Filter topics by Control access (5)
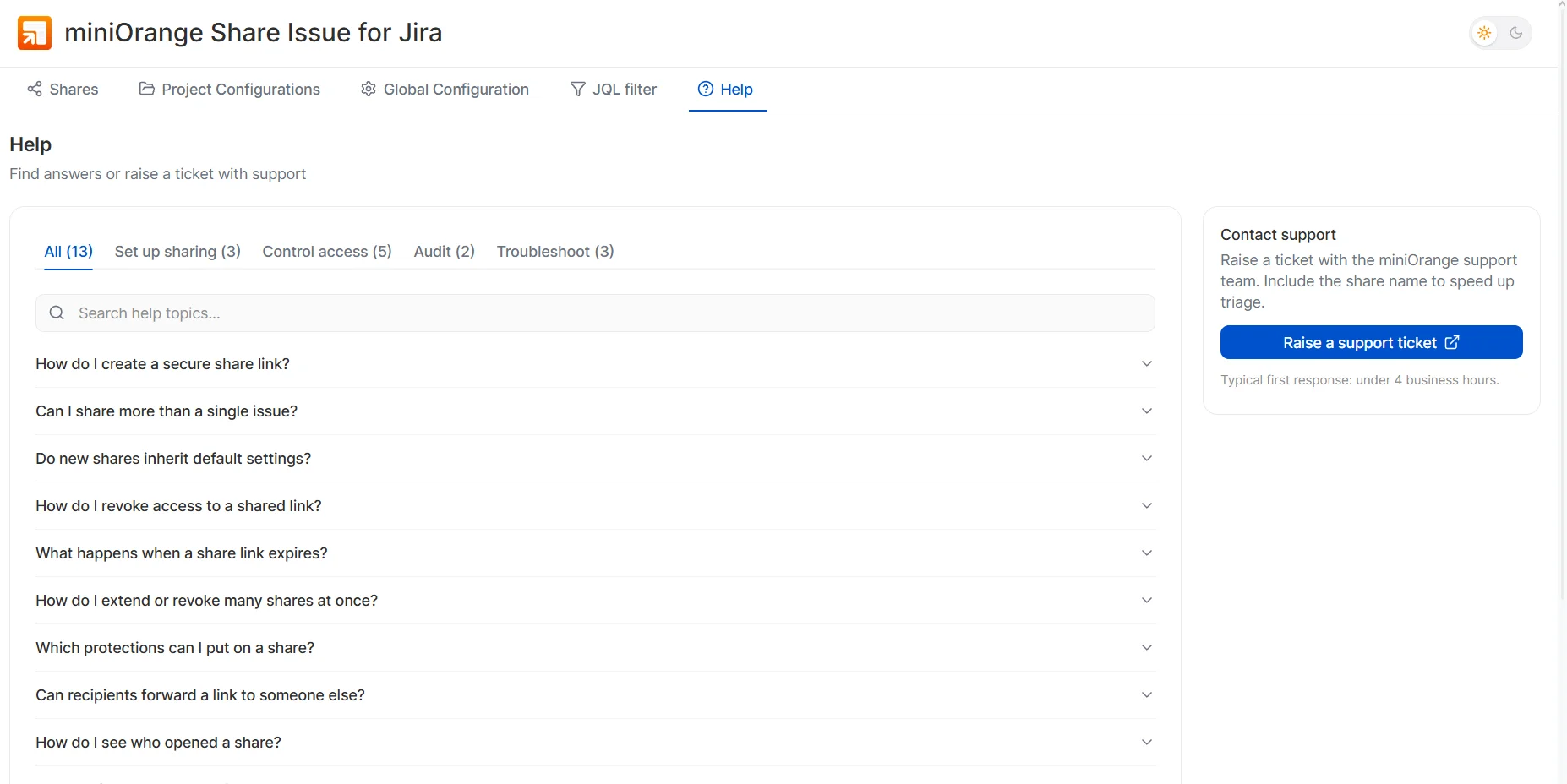The image size is (1567, 784). 327,252
